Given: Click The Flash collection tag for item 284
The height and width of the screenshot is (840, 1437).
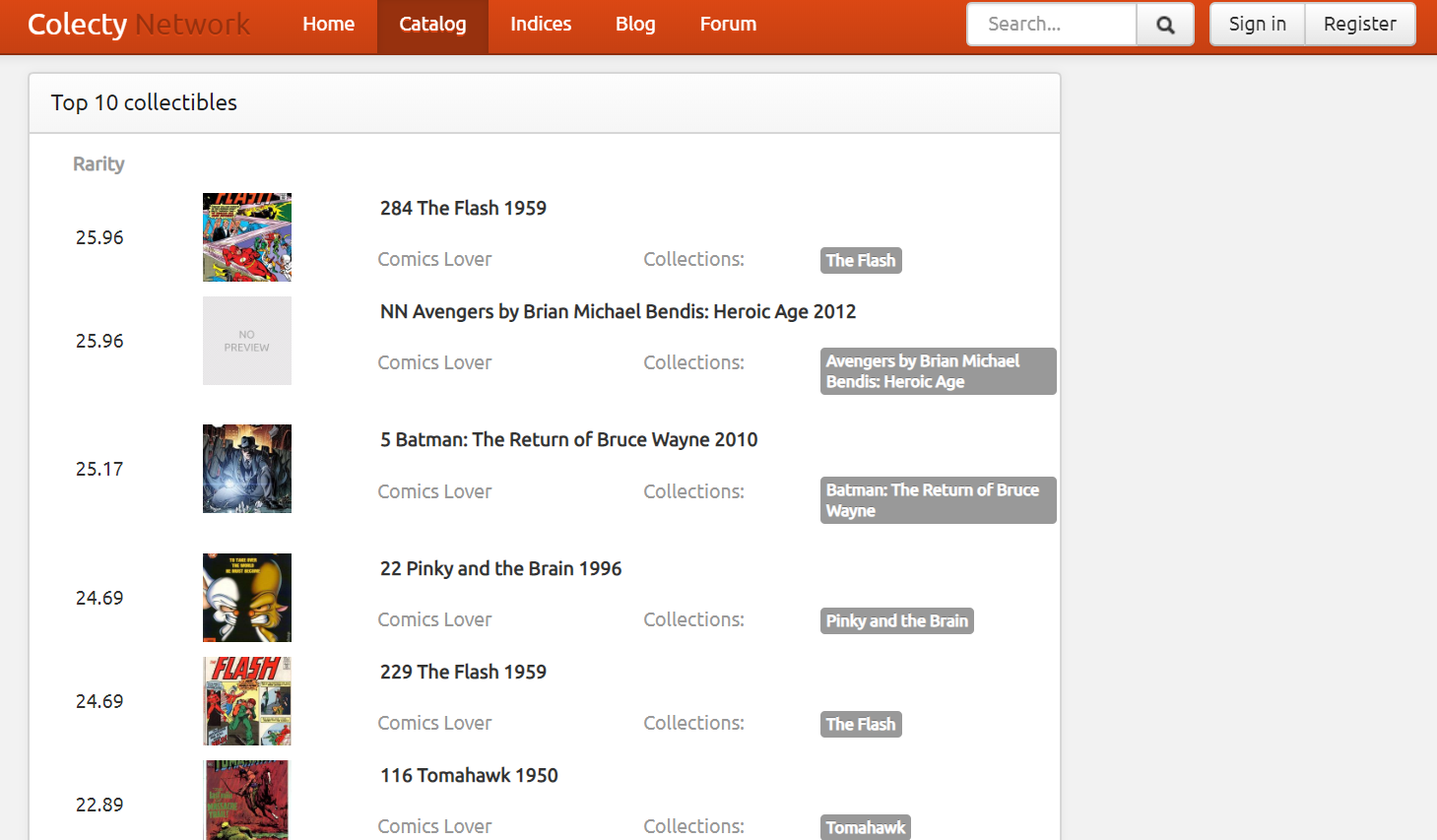Looking at the screenshot, I should tap(861, 260).
